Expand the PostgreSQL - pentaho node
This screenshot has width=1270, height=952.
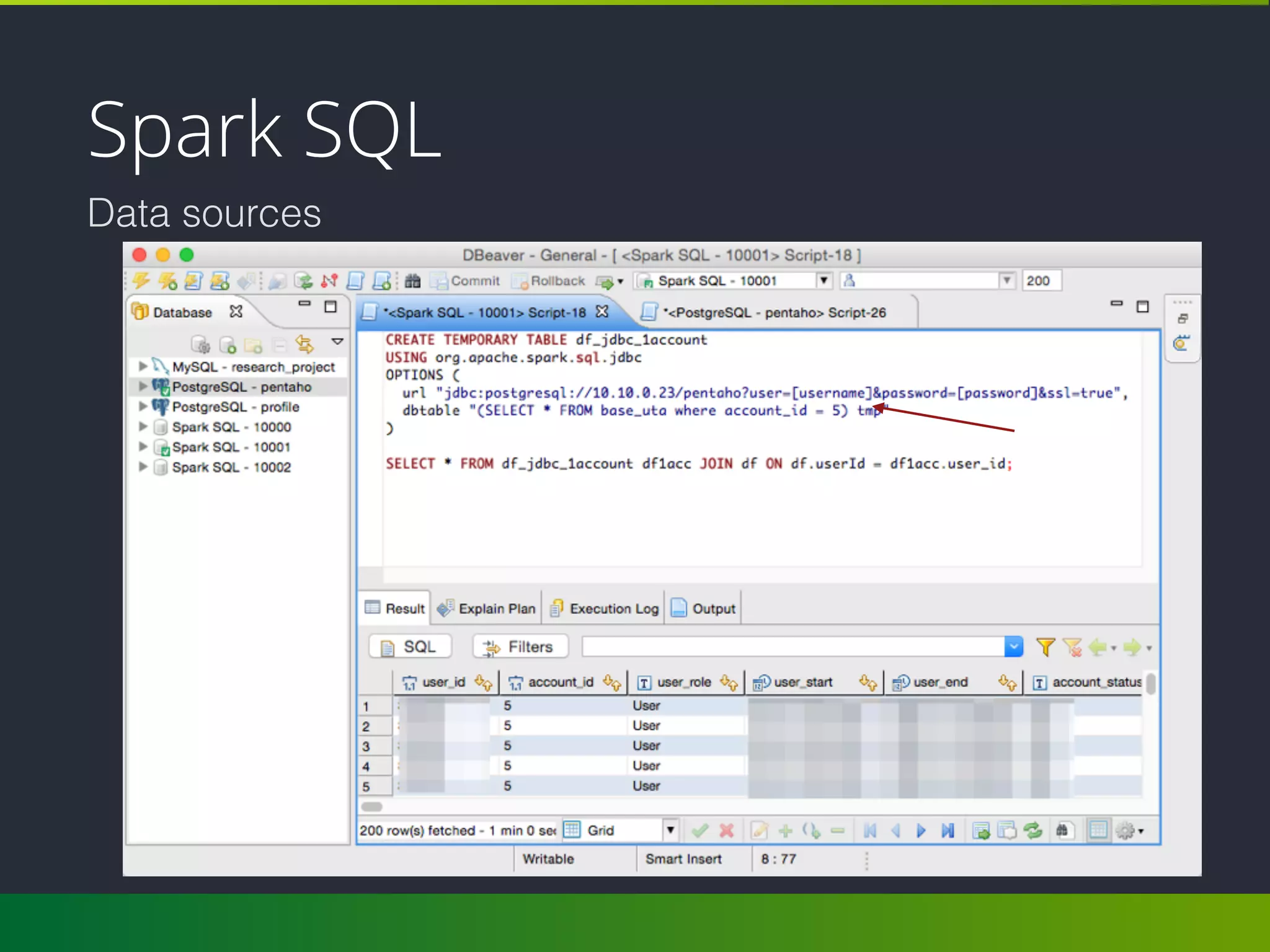click(143, 386)
